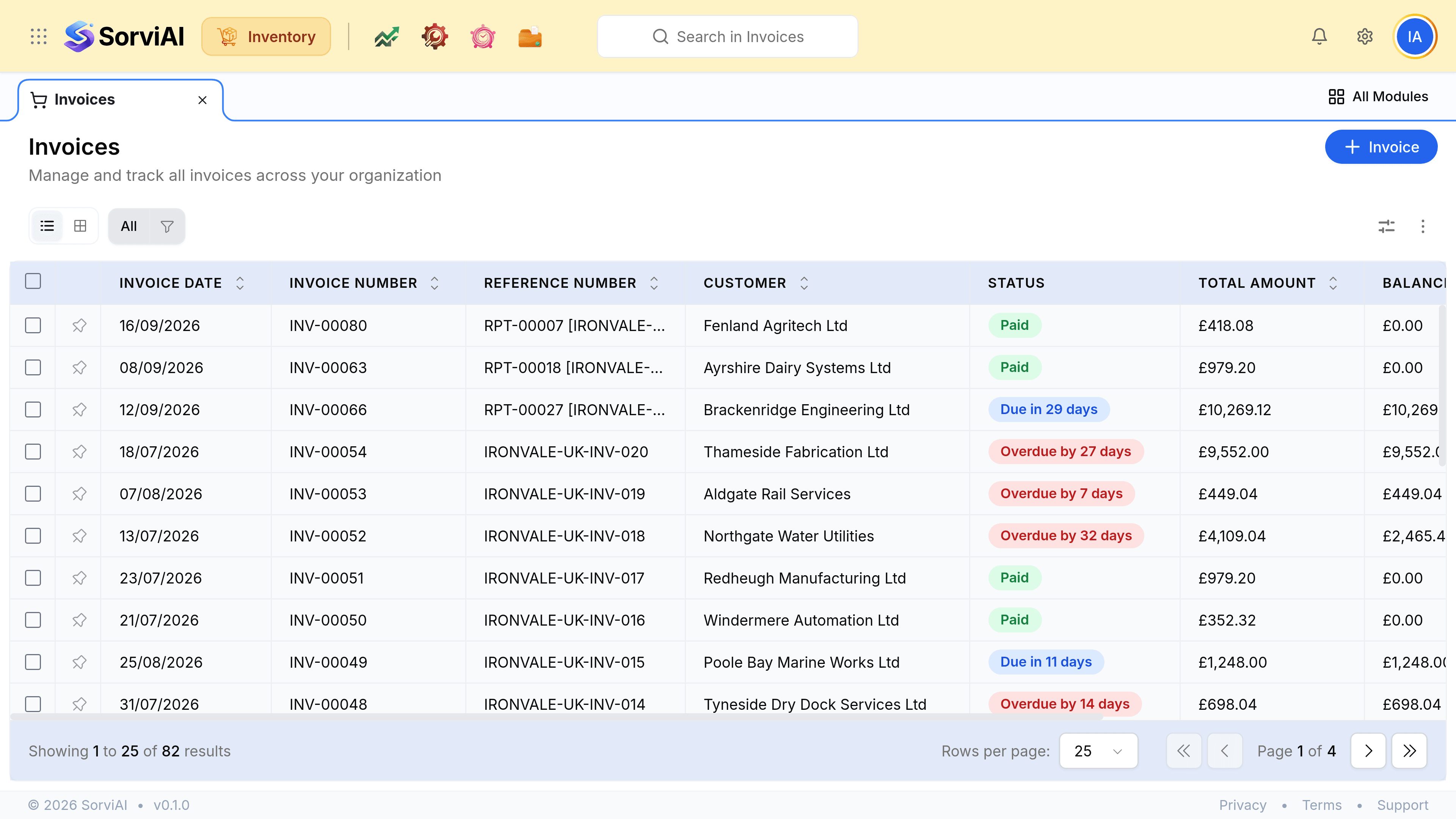Sort by Reference Number
Screen dimensions: 1456x819
tap(654, 283)
